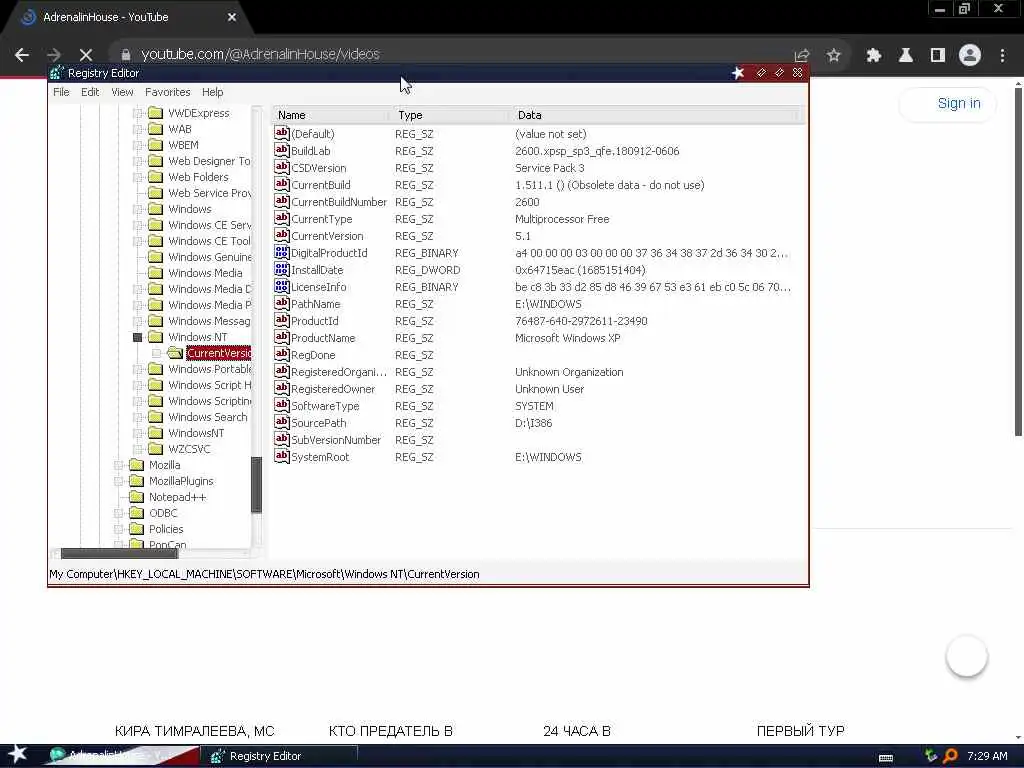Open the Favorites menu

[167, 92]
